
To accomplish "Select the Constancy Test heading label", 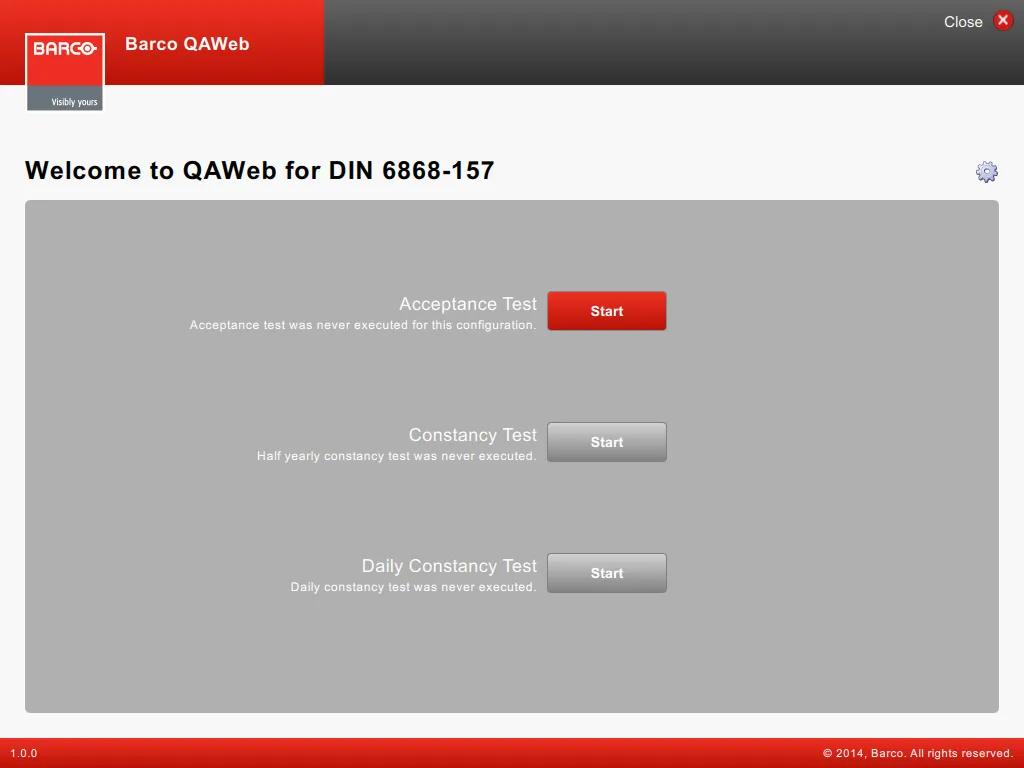I will [472, 435].
